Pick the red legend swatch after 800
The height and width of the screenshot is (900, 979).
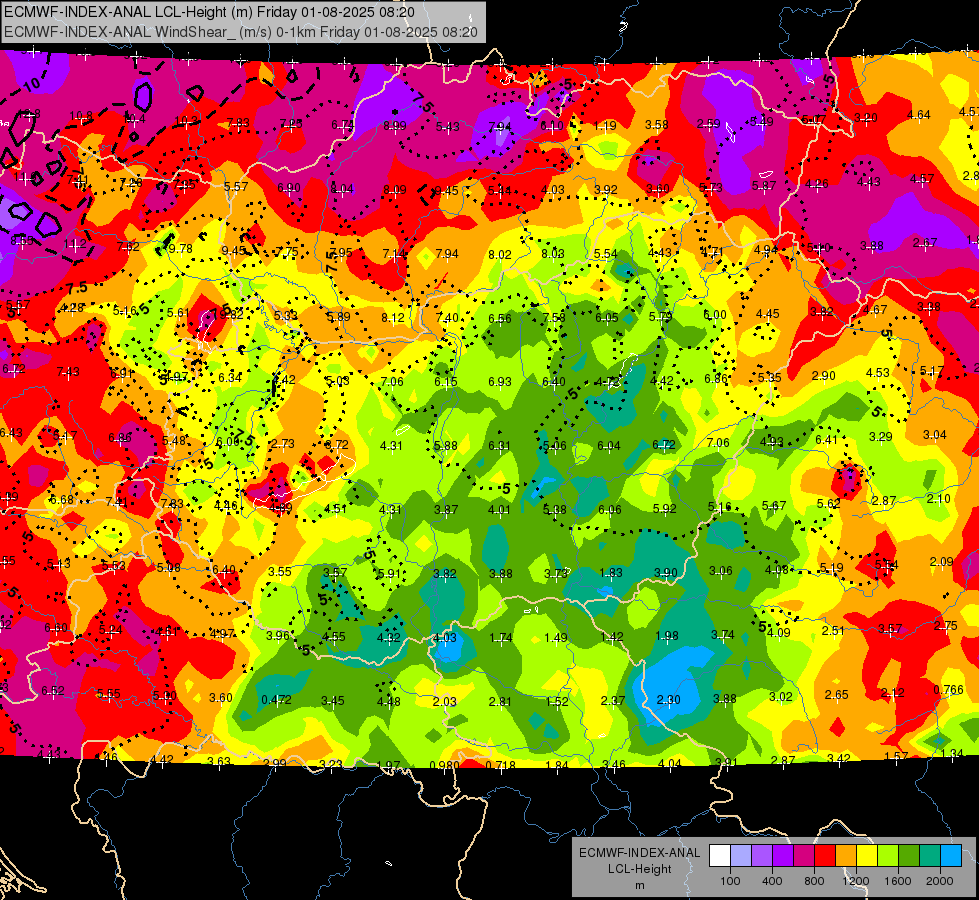click(x=825, y=855)
